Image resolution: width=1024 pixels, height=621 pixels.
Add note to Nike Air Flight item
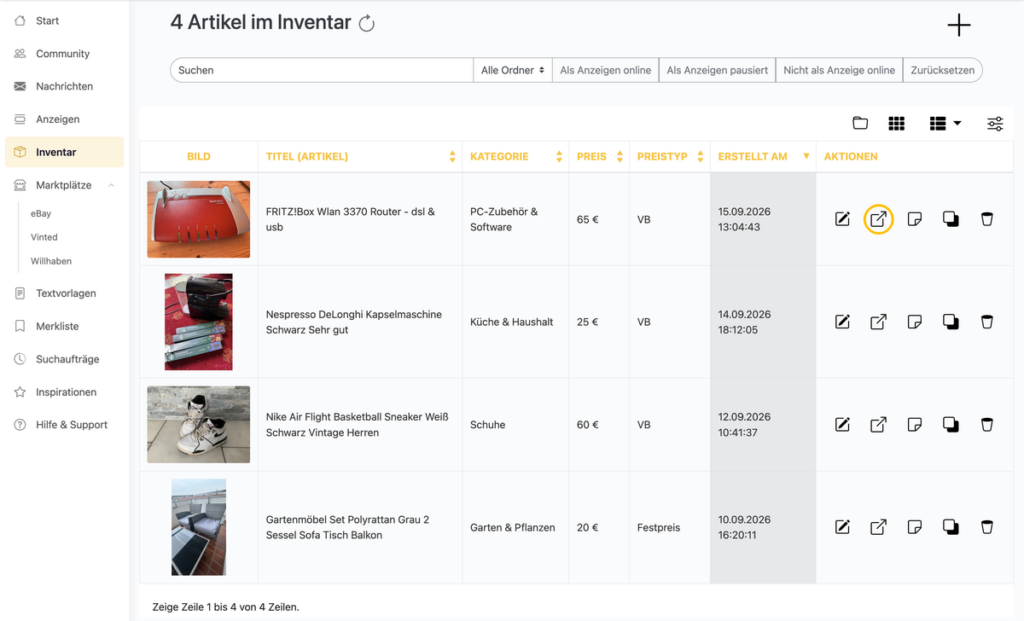[914, 424]
